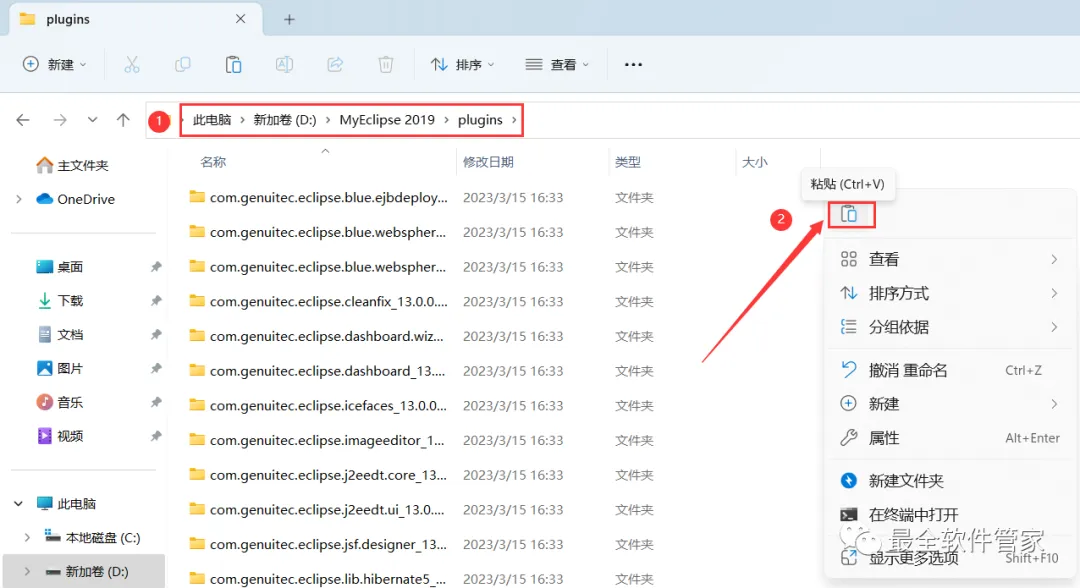Sort by 名称 column header
1080x588 pixels.
coord(213,162)
